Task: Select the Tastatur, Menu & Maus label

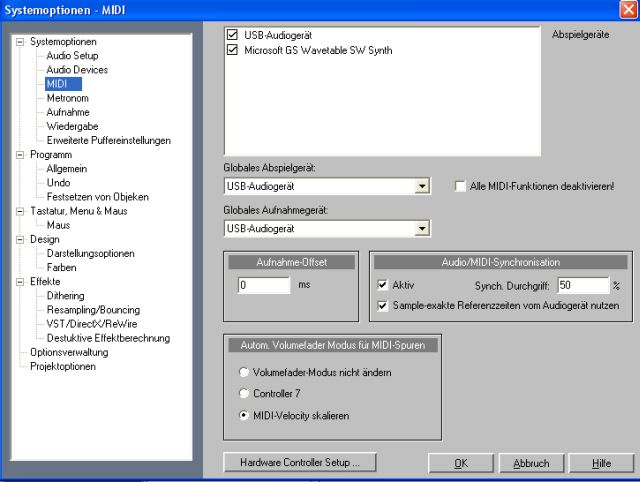Action: tap(79, 211)
